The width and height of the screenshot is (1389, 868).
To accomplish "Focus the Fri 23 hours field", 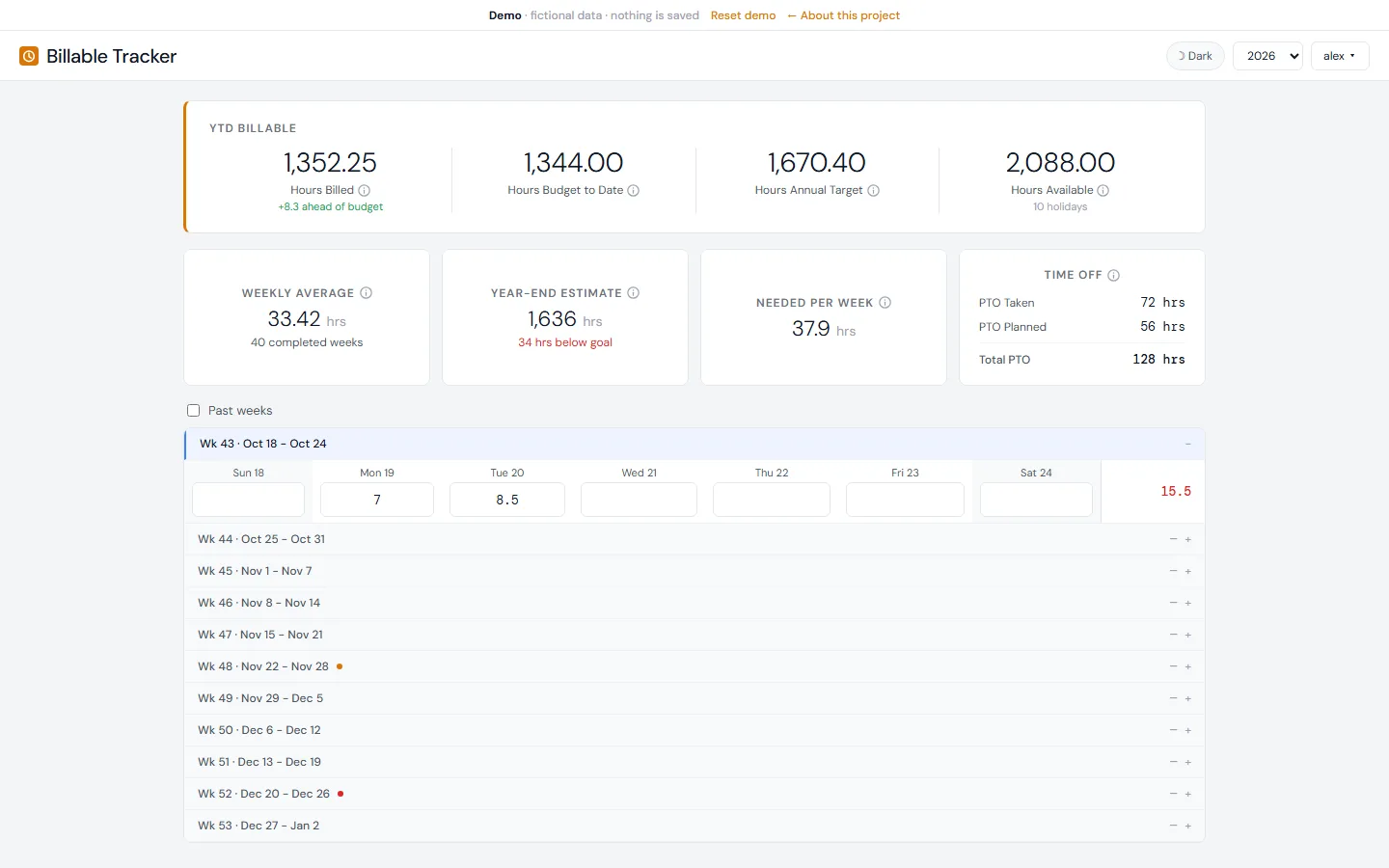I will click(x=905, y=500).
